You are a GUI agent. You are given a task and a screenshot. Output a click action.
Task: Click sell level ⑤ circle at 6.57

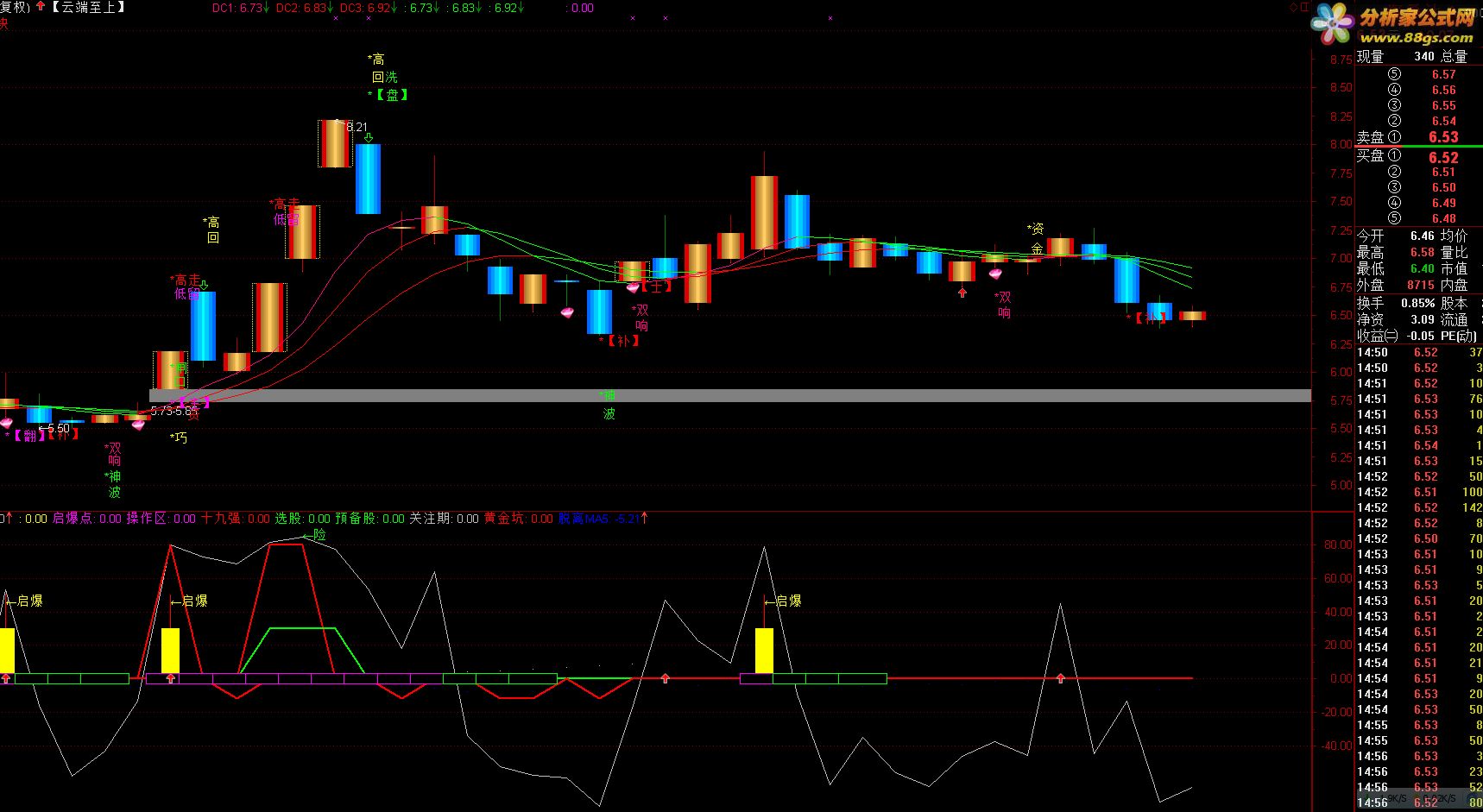tap(1394, 74)
